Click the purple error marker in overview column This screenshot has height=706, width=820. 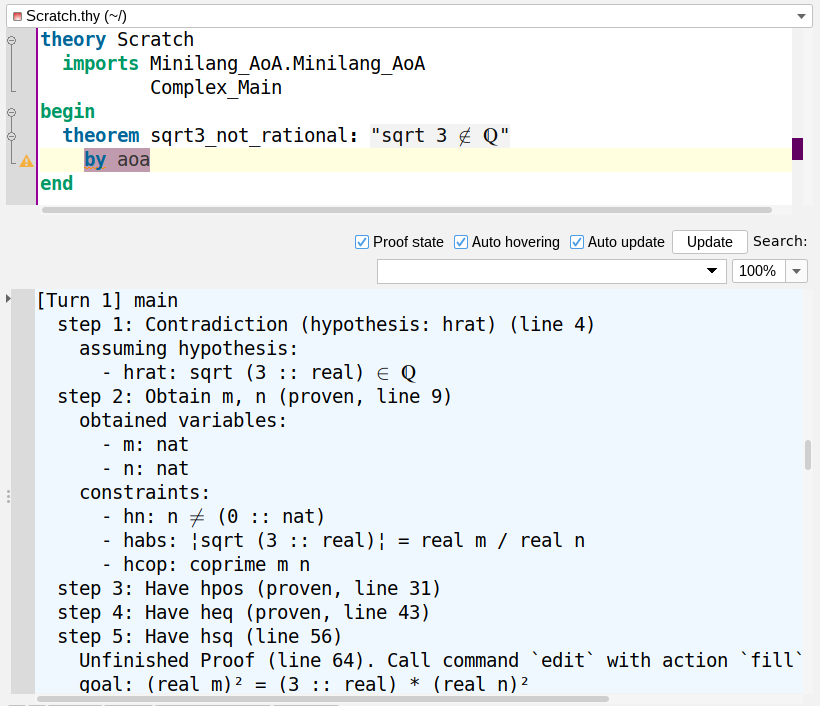coord(798,149)
